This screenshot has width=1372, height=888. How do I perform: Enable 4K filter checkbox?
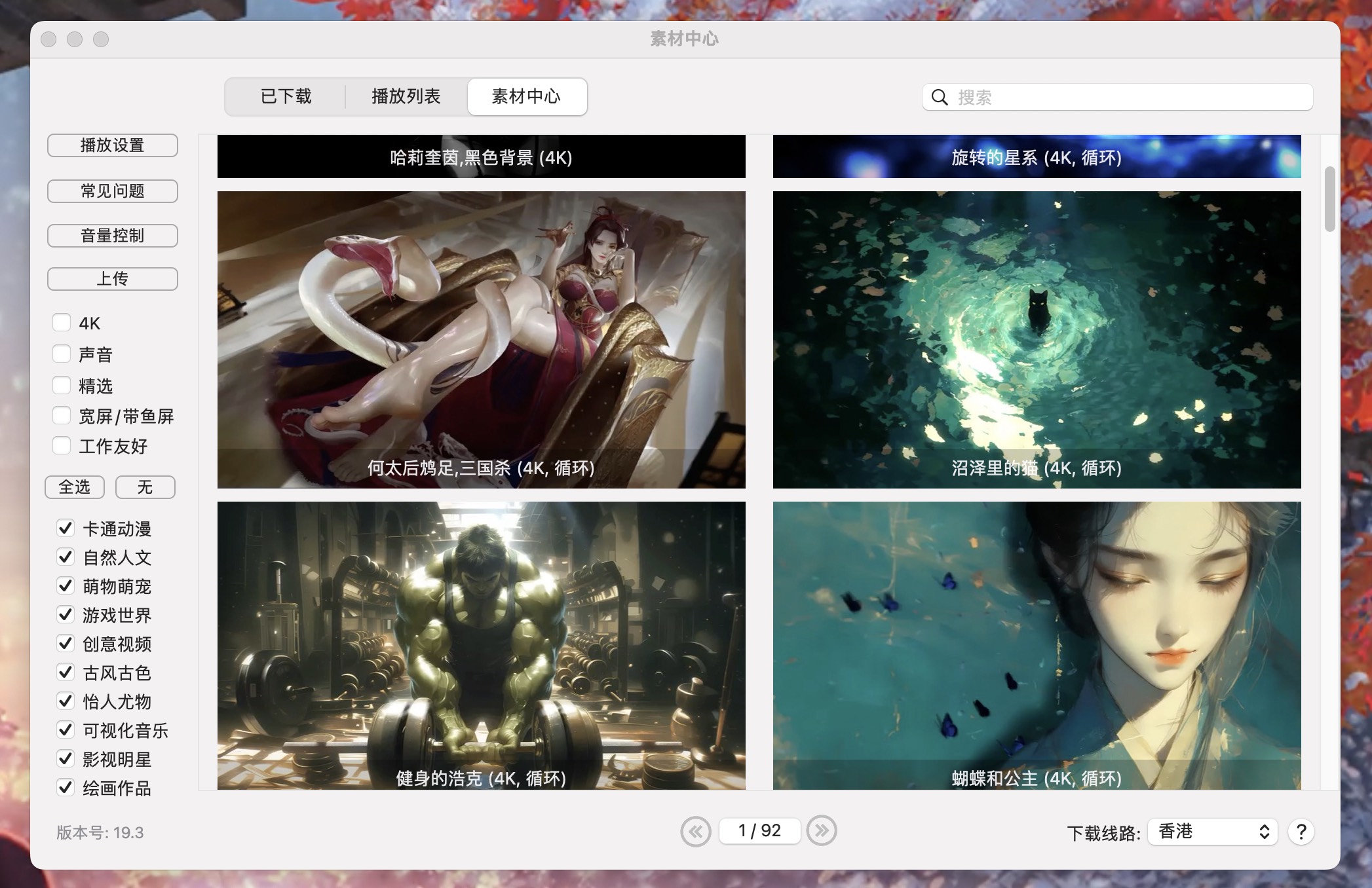[x=62, y=321]
